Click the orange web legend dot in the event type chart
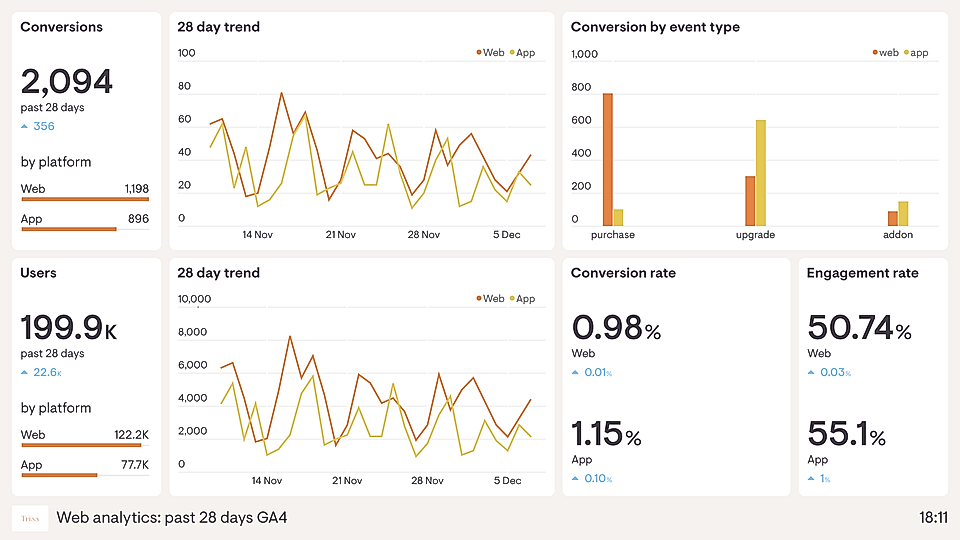The width and height of the screenshot is (960, 540). [875, 53]
